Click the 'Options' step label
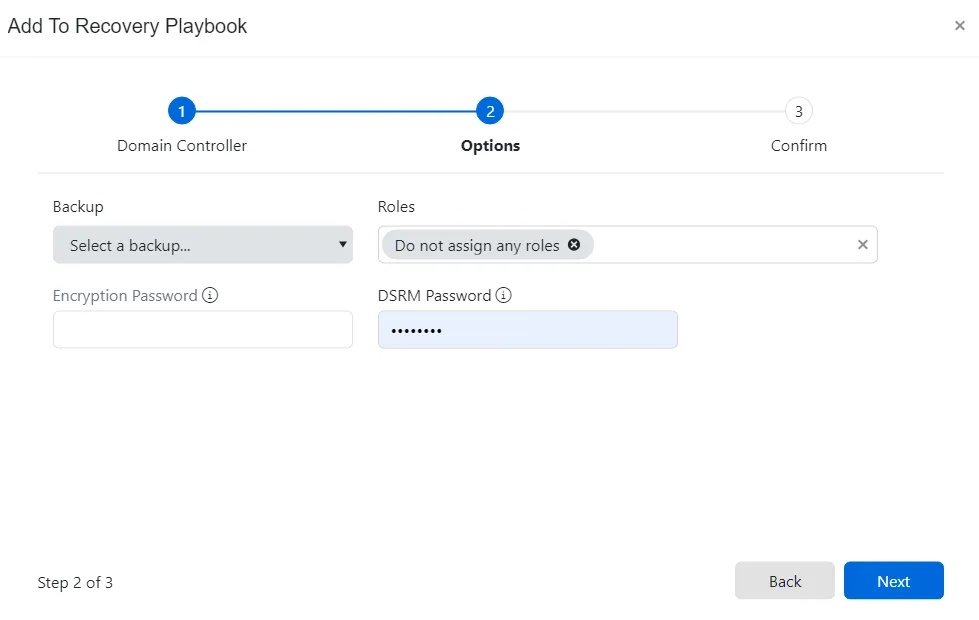 click(x=490, y=146)
